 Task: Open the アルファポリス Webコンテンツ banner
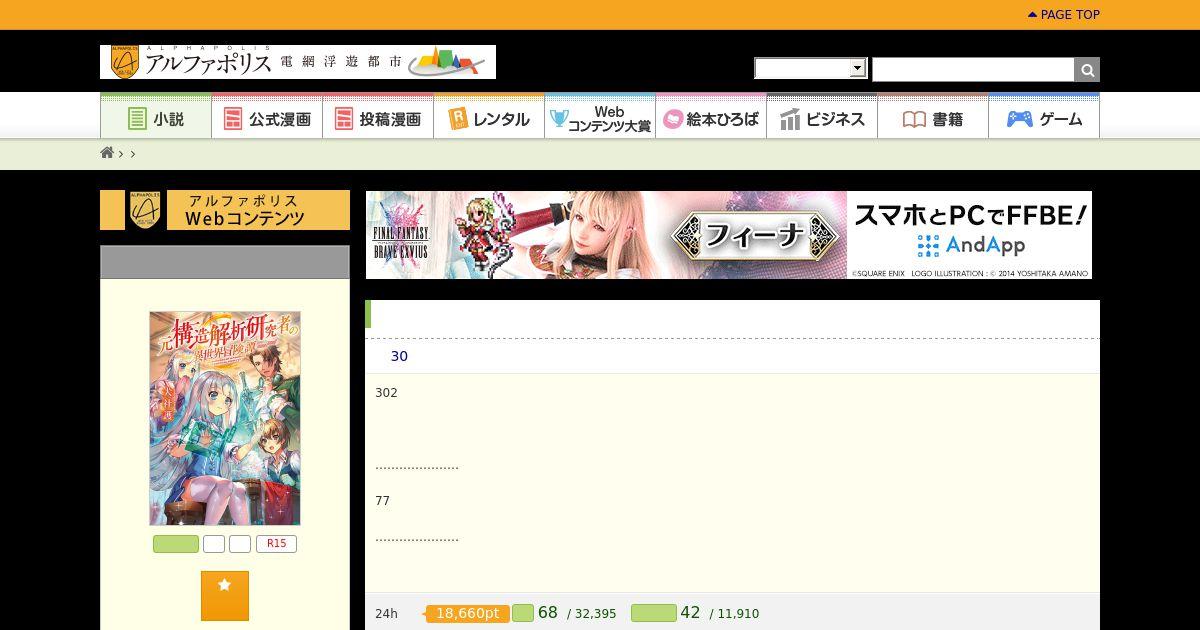tap(225, 210)
